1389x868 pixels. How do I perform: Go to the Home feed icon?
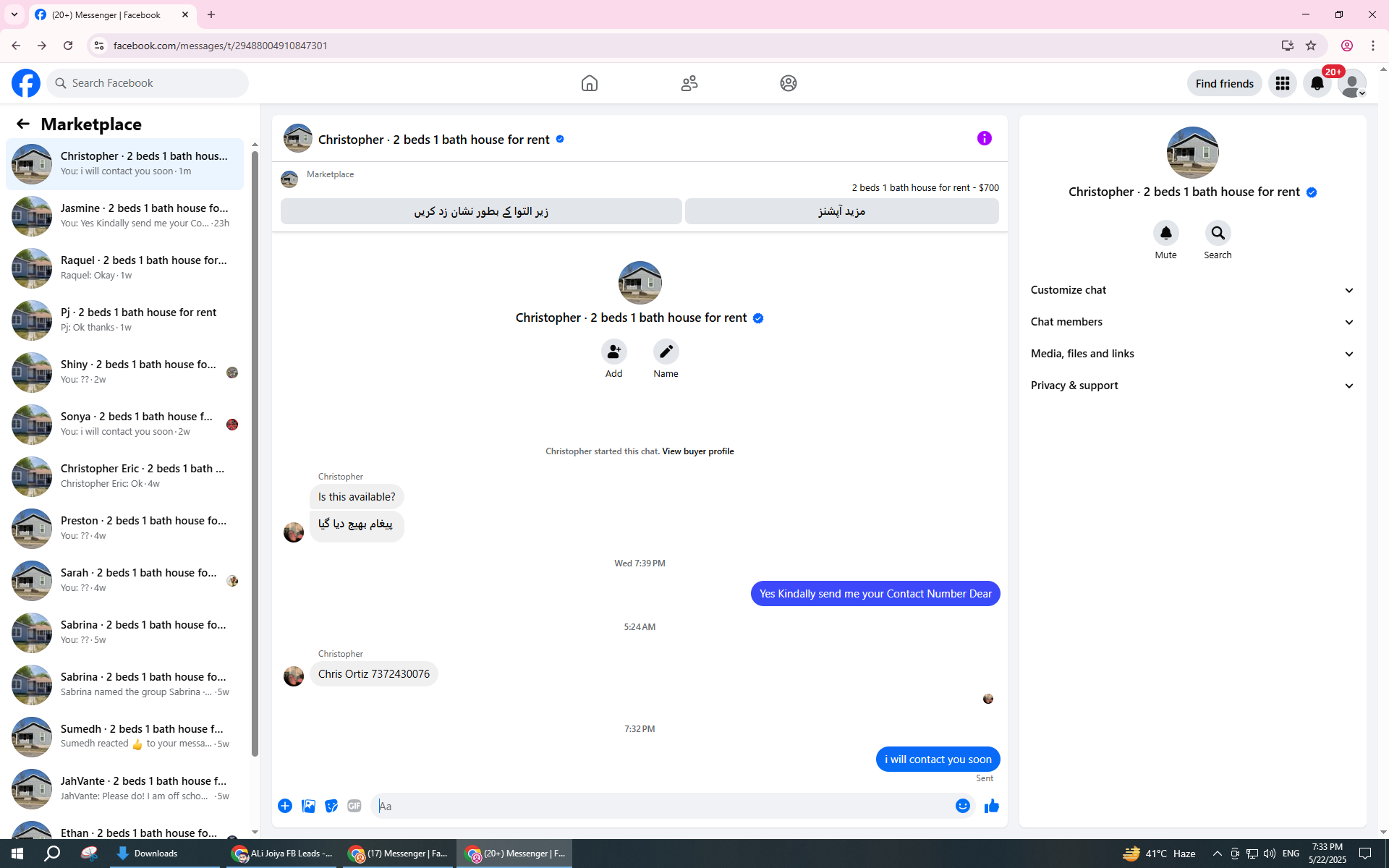(x=590, y=83)
